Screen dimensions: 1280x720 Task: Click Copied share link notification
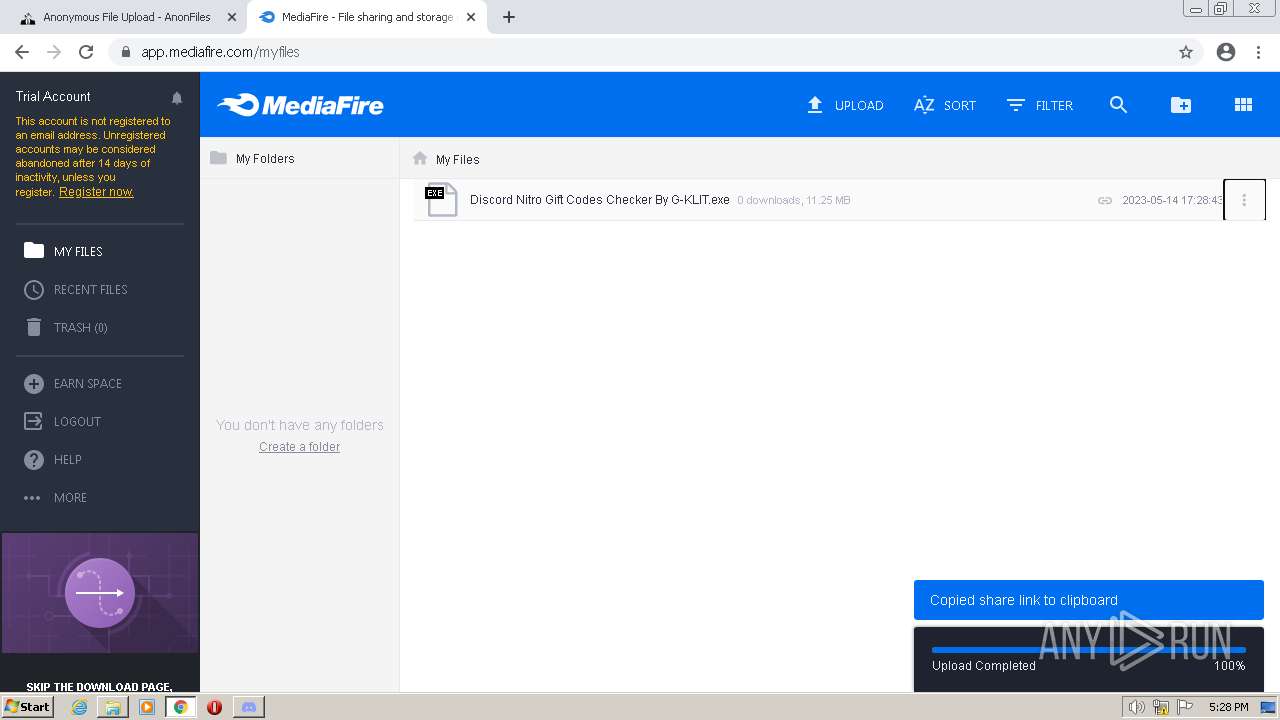coord(1089,600)
